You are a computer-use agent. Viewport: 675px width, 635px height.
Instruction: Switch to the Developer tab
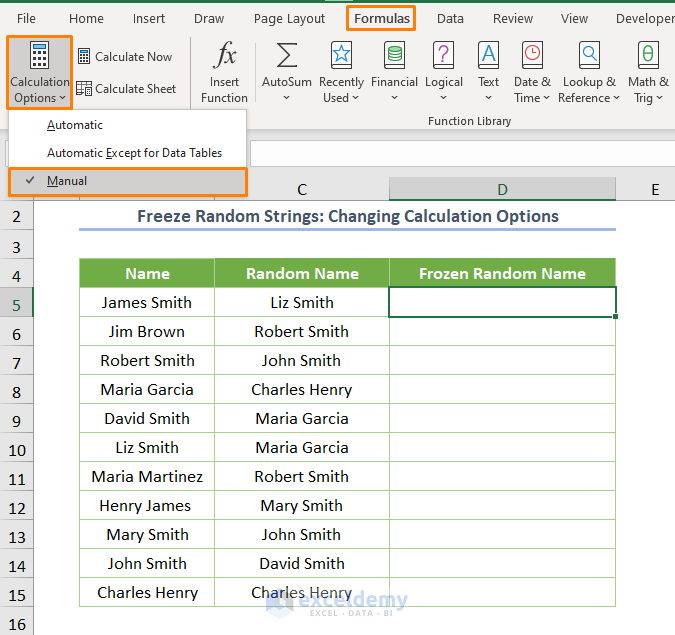point(645,19)
